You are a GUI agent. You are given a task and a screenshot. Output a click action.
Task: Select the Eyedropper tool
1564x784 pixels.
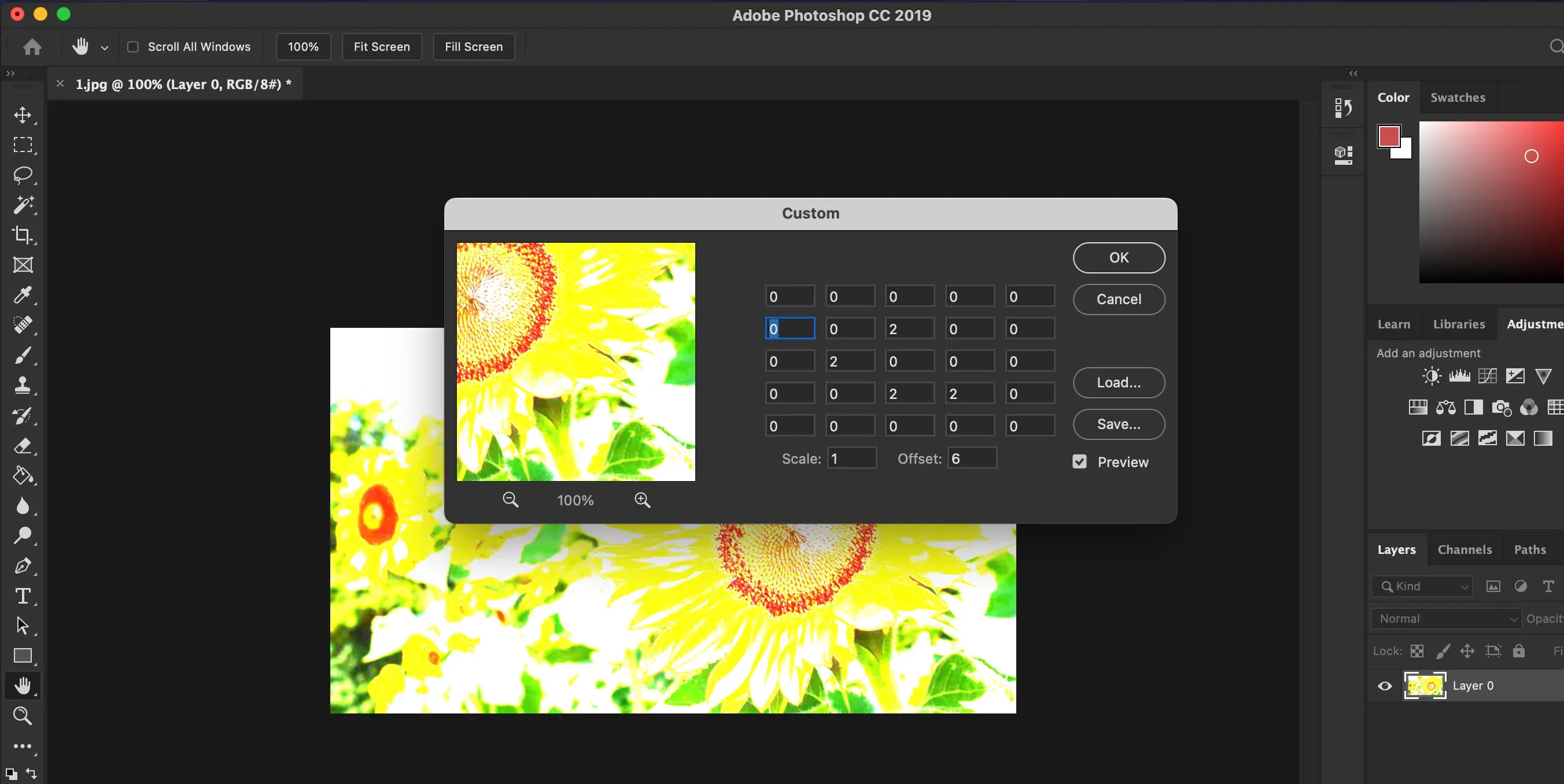pos(24,294)
